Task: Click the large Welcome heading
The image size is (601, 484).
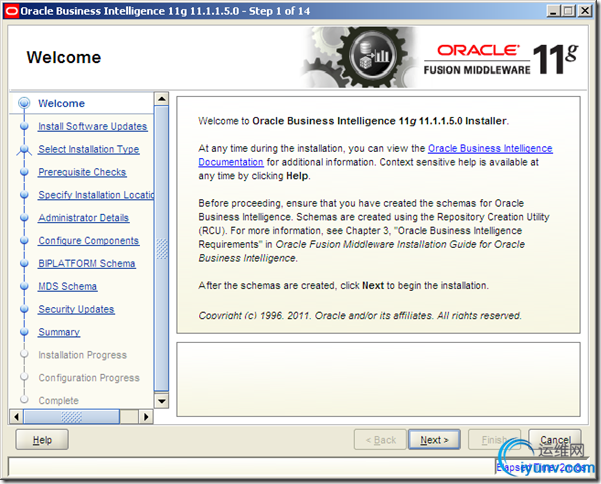Action: pos(64,57)
